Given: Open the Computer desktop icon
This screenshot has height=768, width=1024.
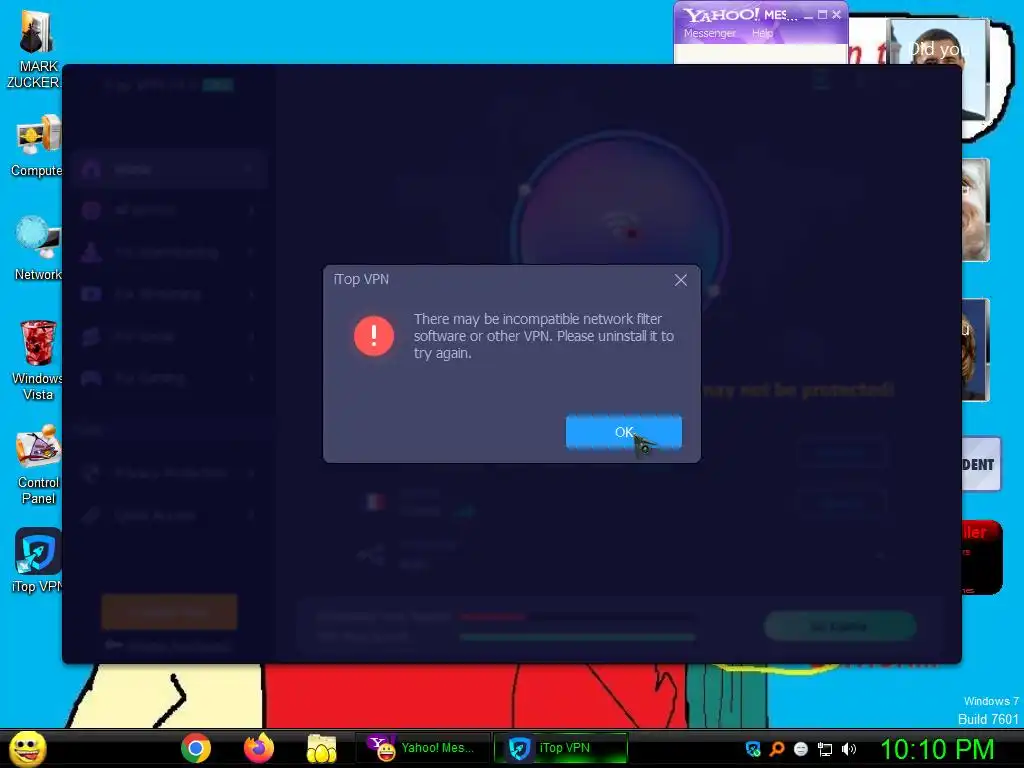Looking at the screenshot, I should pyautogui.click(x=38, y=145).
